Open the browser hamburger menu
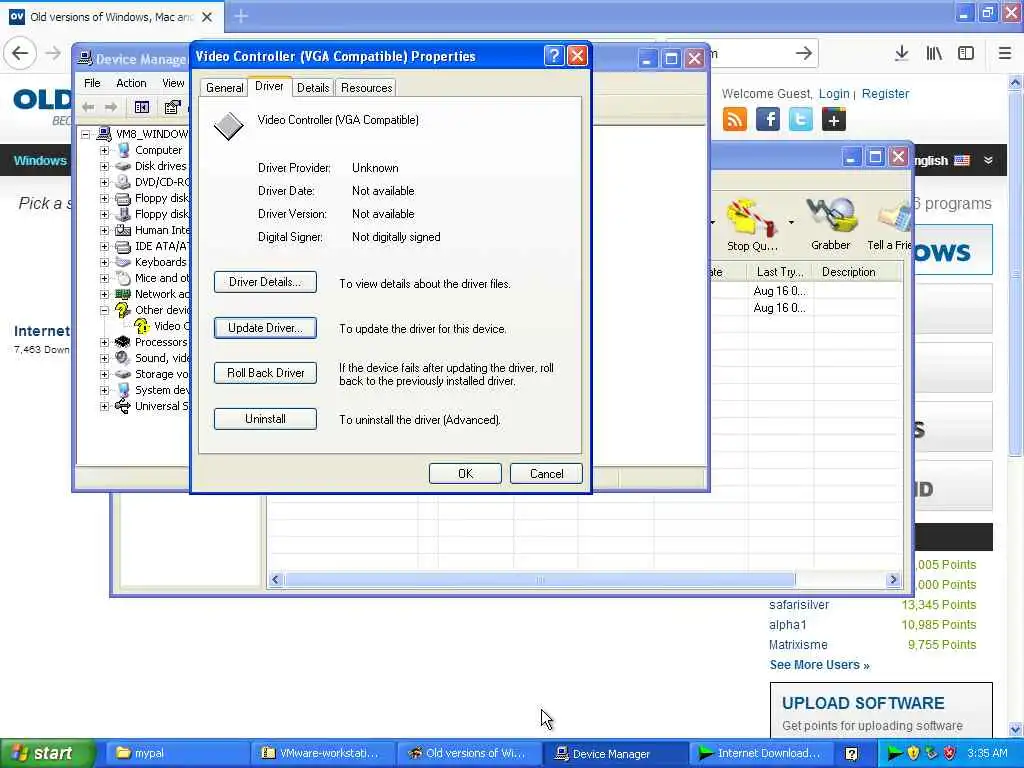 click(x=1004, y=53)
